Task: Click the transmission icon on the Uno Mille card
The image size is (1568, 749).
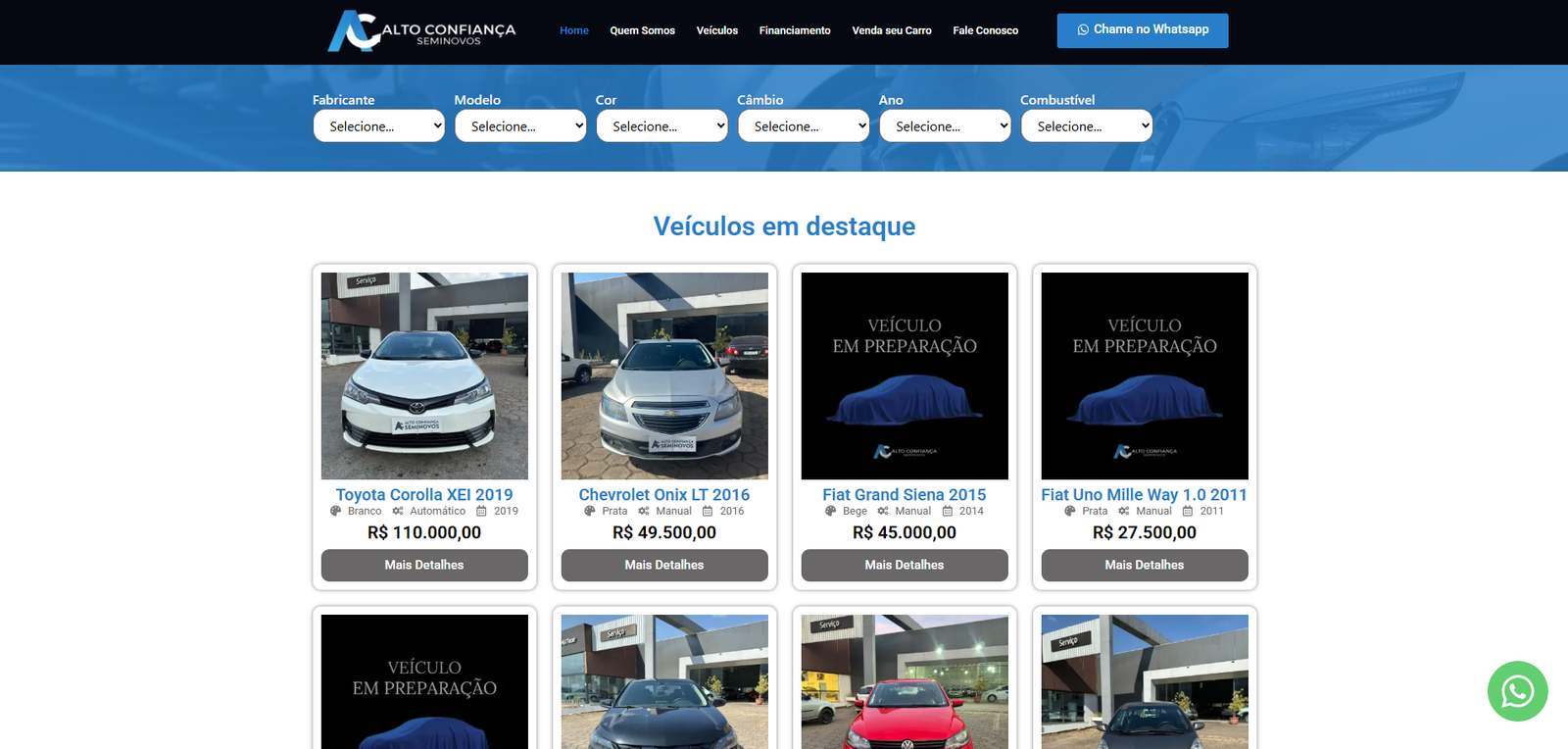Action: [1124, 511]
